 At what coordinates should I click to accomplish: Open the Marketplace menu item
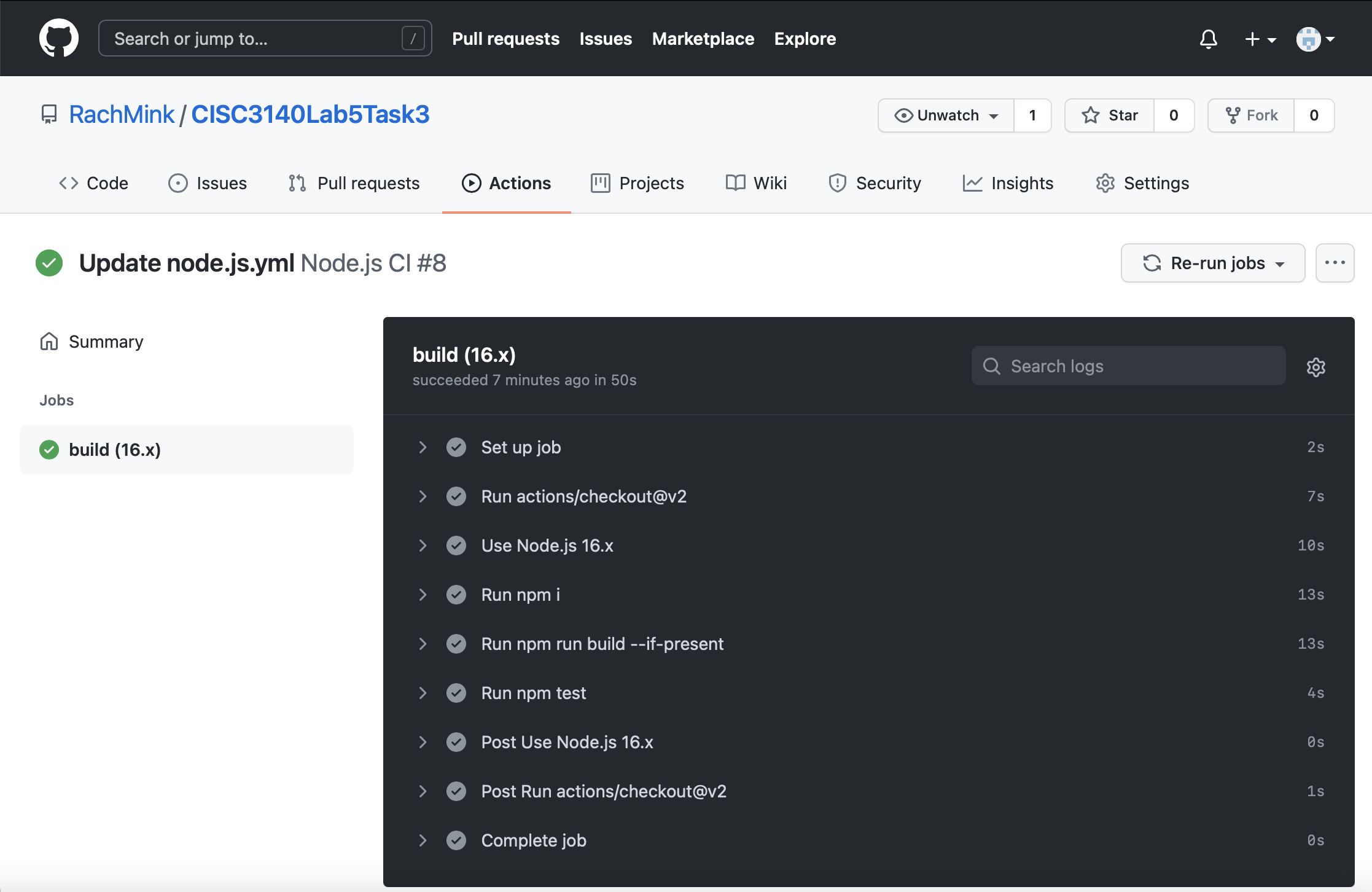click(x=703, y=38)
